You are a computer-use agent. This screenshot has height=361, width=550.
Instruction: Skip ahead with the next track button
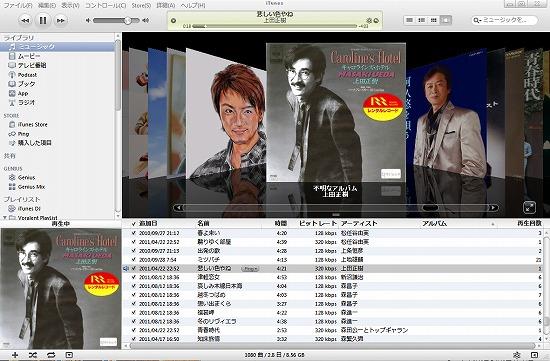pos(60,20)
